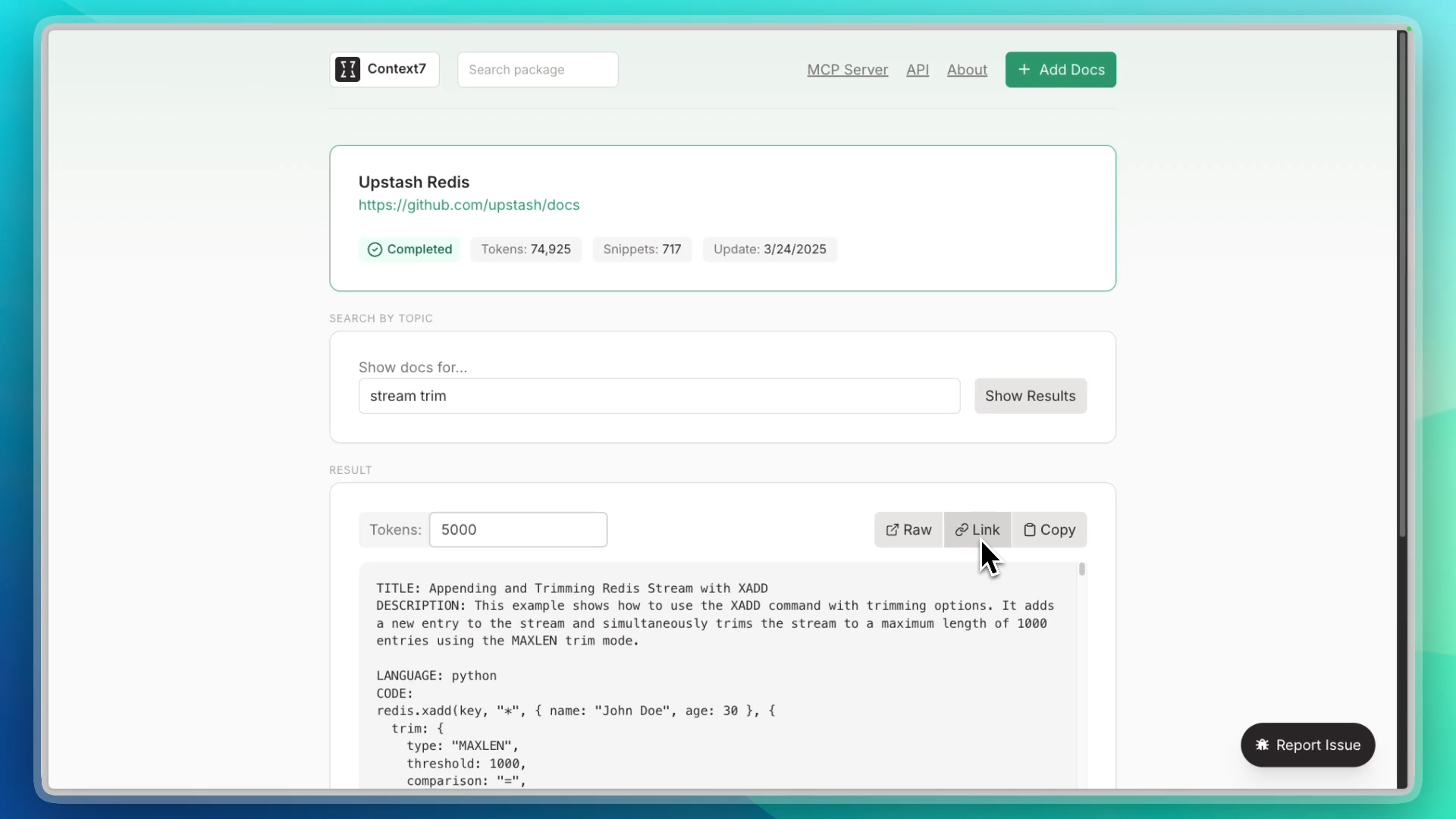Viewport: 1456px width, 819px height.
Task: Click the Copy clipboard icon
Action: tap(1029, 530)
